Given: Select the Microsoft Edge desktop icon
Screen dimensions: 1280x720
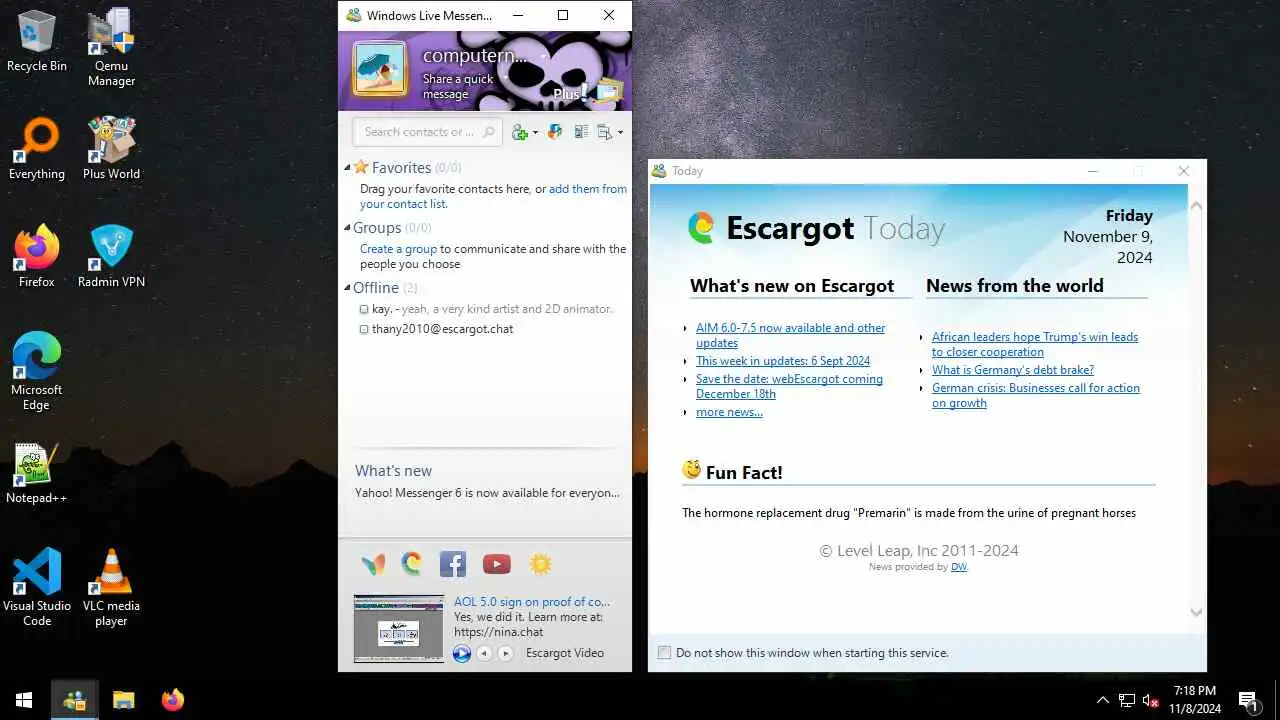Looking at the screenshot, I should (37, 371).
